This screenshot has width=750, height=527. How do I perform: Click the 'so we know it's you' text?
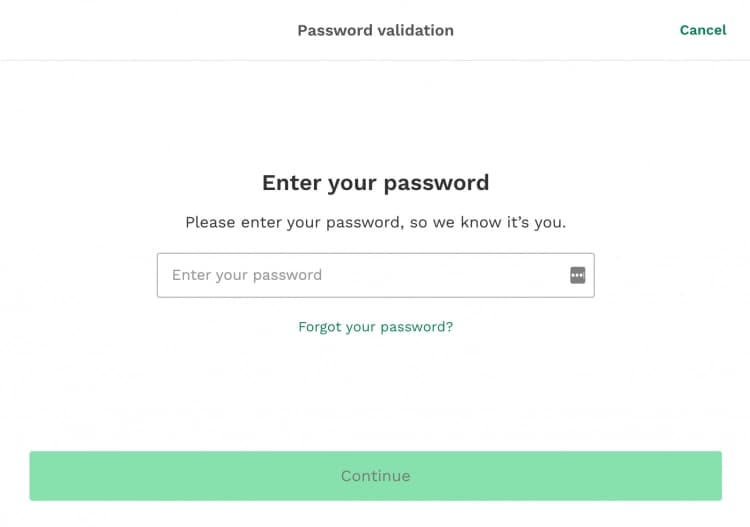click(x=488, y=222)
